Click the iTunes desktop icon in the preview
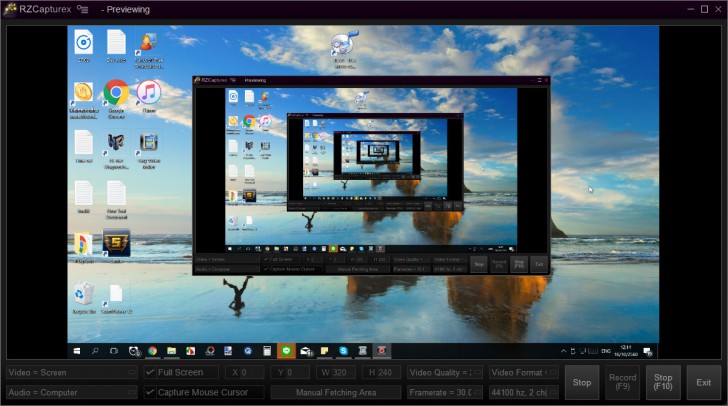The width and height of the screenshot is (728, 406). tap(149, 96)
